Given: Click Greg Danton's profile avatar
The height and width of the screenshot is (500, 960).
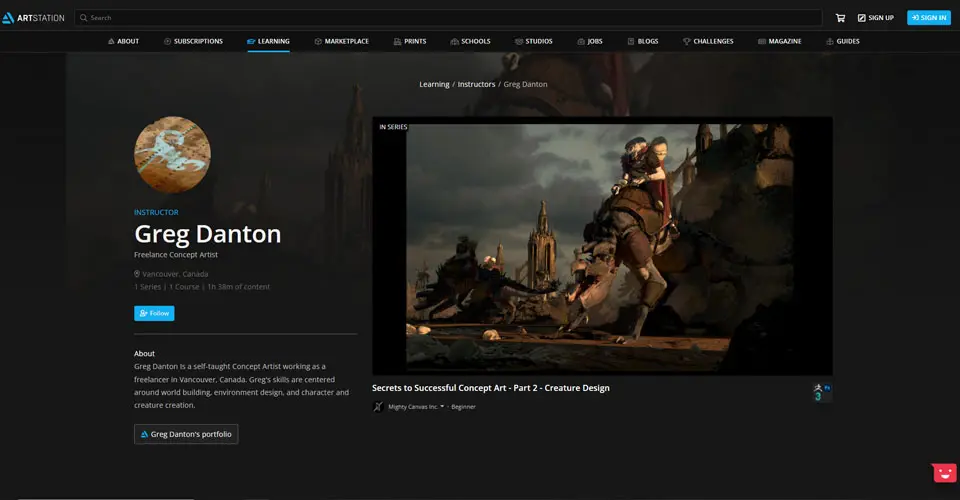Looking at the screenshot, I should 172,154.
